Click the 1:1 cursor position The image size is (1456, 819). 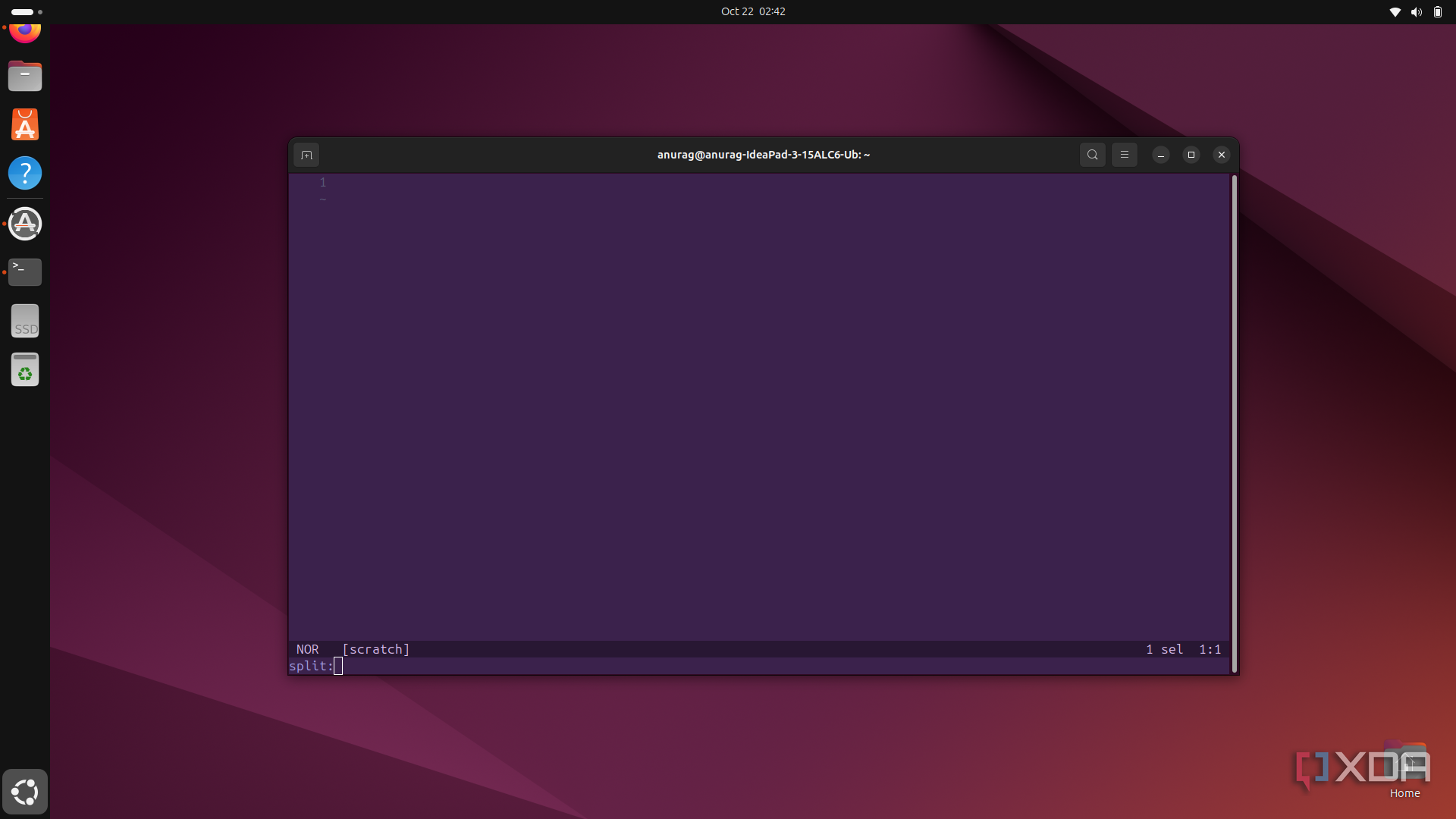click(x=1210, y=649)
